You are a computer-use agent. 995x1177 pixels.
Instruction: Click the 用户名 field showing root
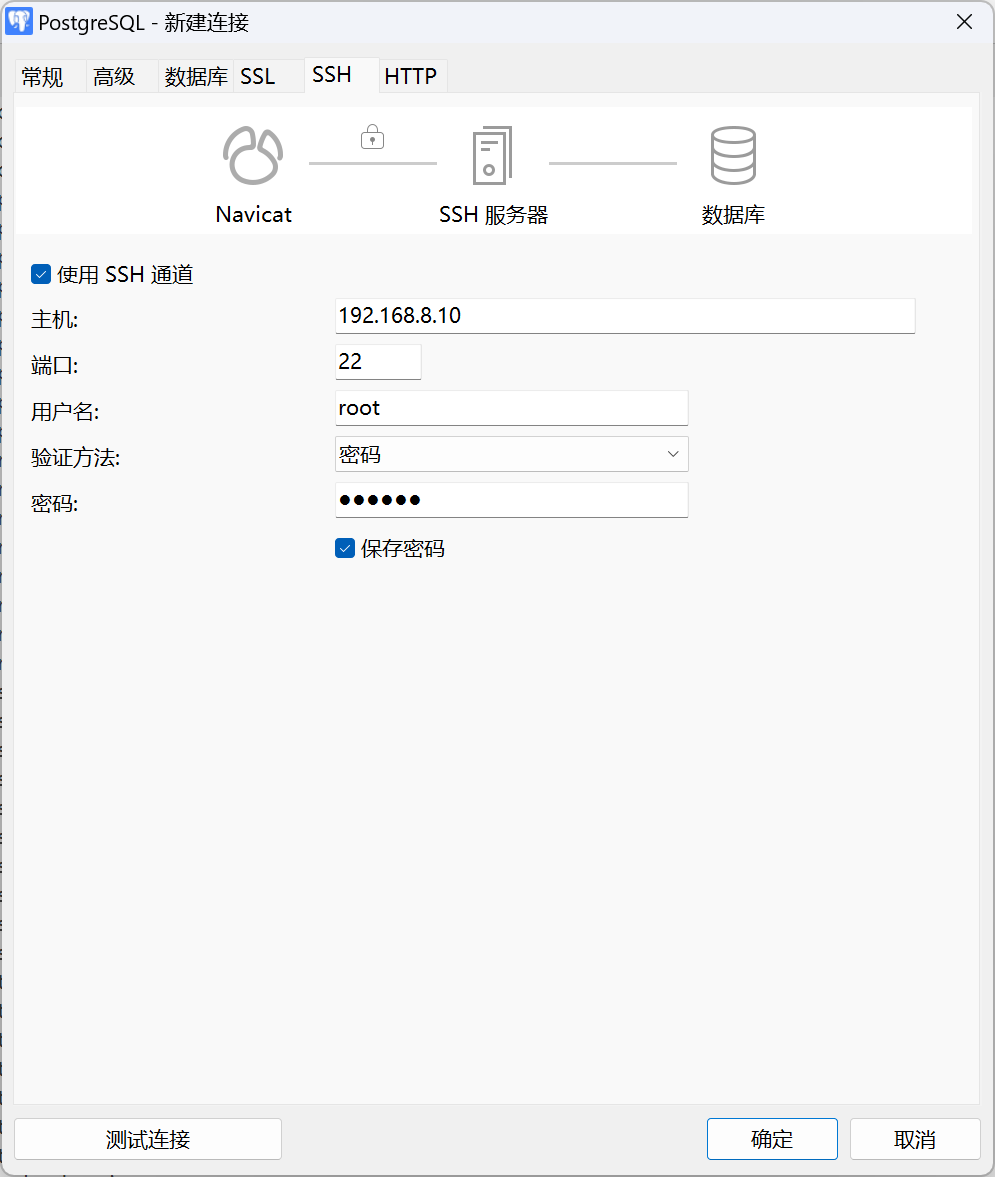click(x=512, y=408)
